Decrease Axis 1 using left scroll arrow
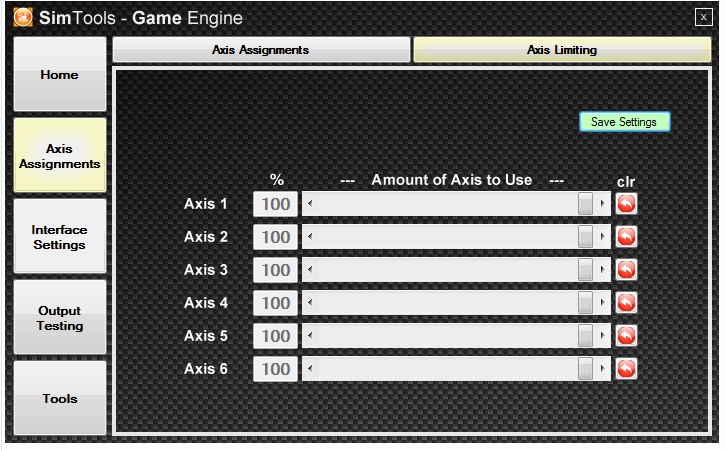 click(310, 204)
